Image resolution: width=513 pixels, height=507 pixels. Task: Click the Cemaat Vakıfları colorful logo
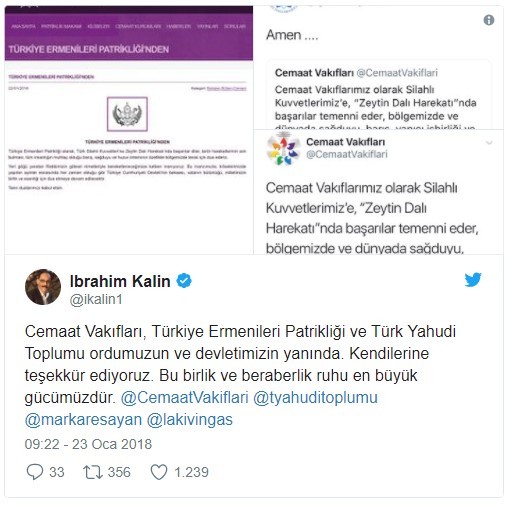click(283, 150)
